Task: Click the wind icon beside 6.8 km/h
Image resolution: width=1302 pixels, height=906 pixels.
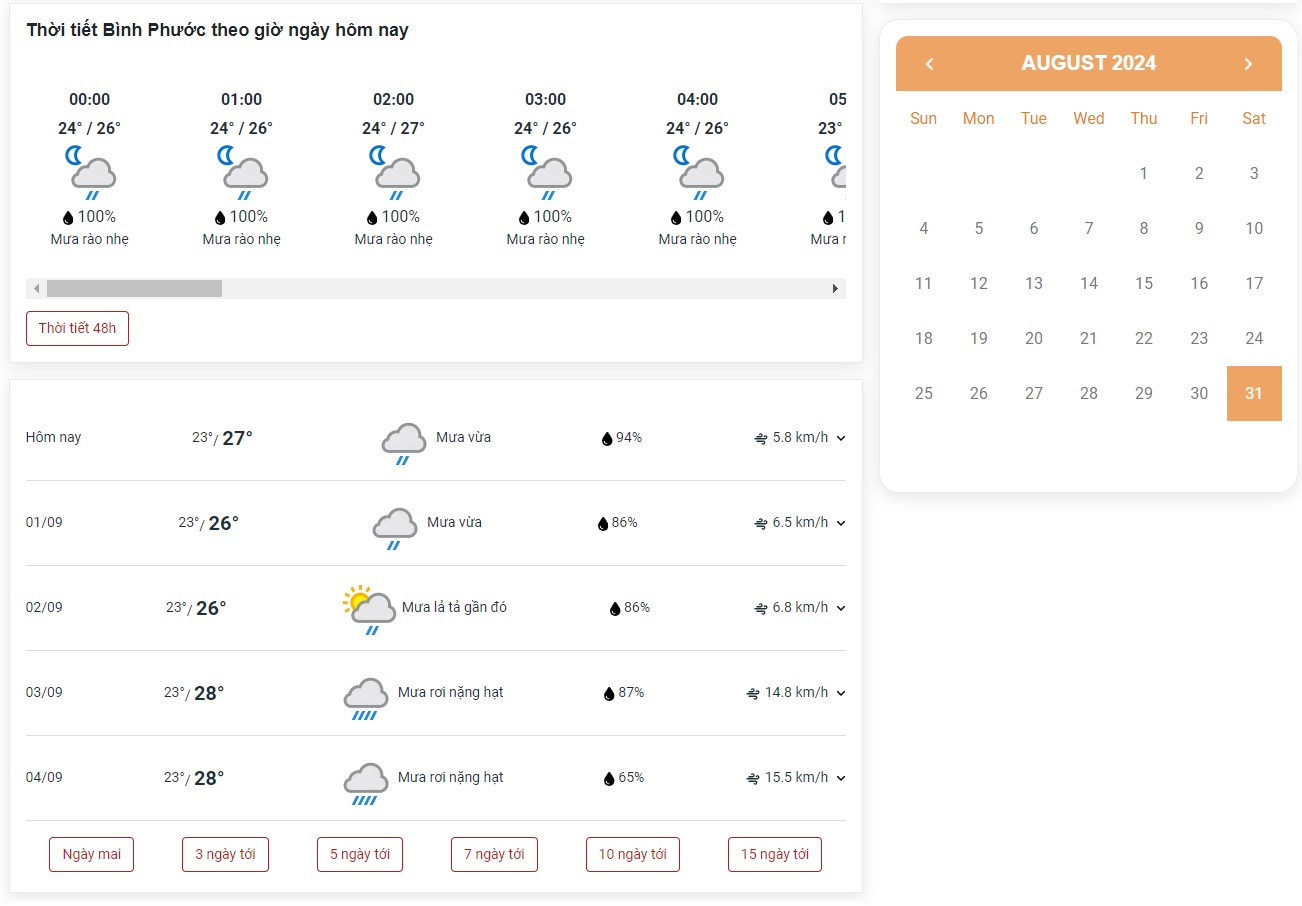Action: coord(761,608)
